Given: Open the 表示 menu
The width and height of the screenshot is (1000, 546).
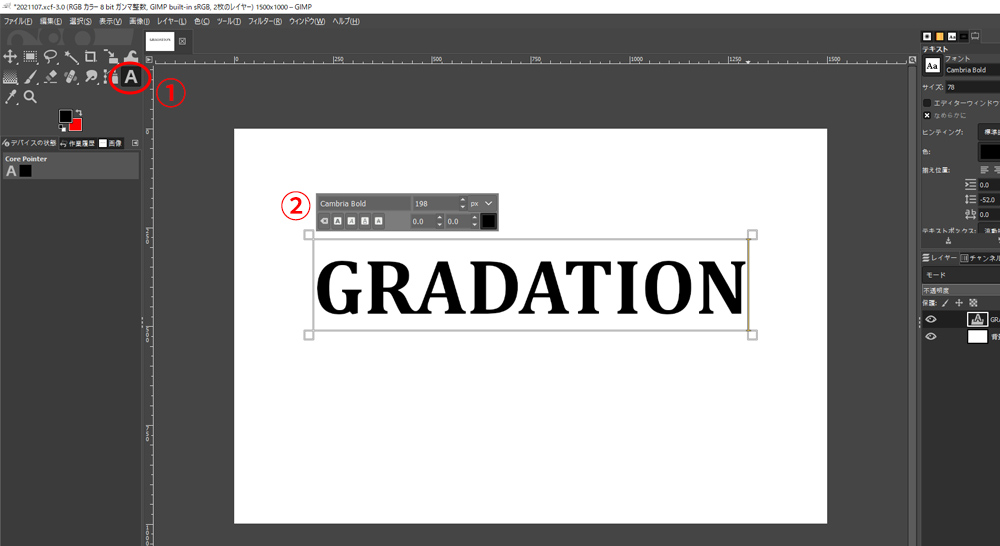Looking at the screenshot, I should 110,21.
